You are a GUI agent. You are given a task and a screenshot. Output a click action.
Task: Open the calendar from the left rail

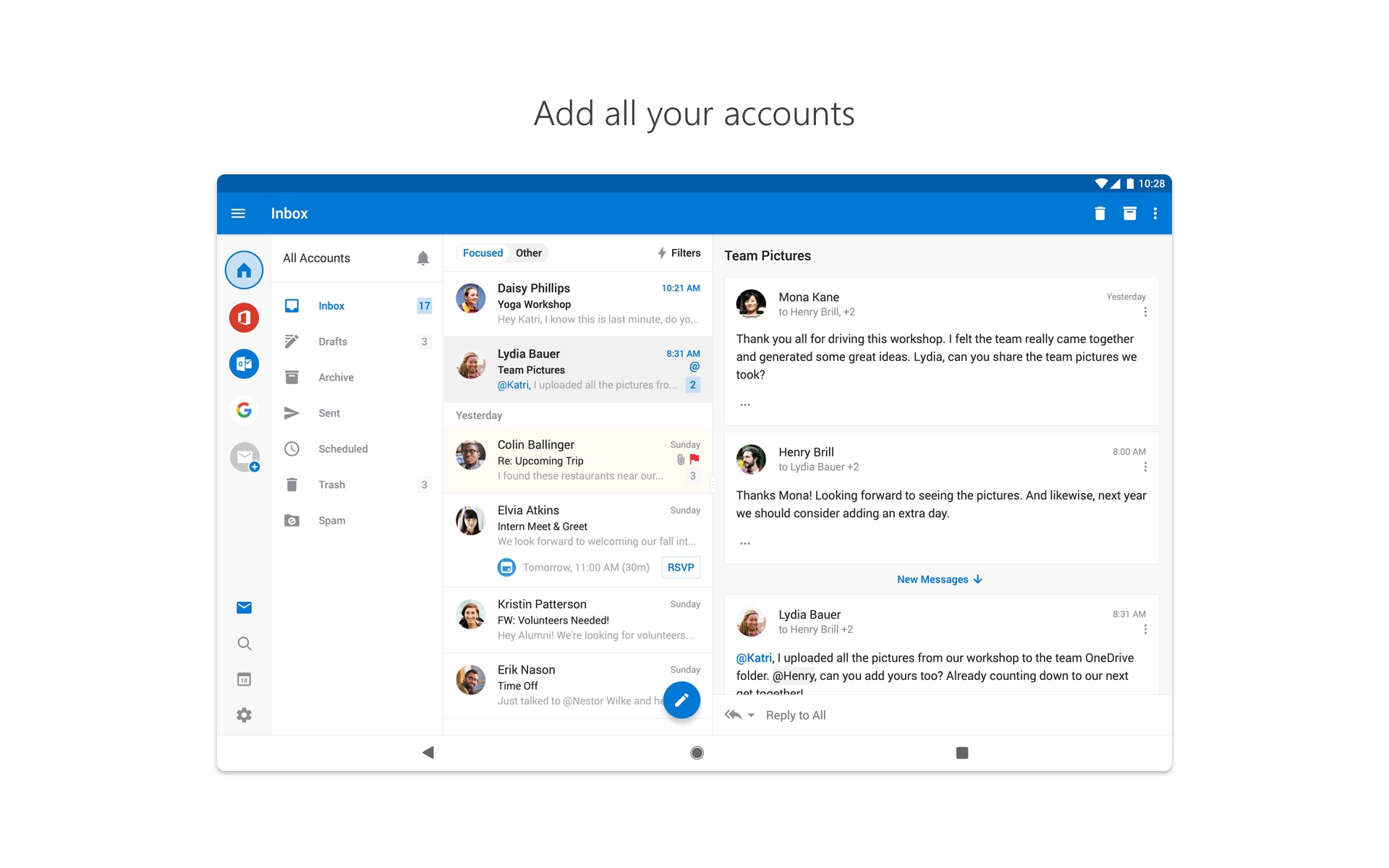244,678
